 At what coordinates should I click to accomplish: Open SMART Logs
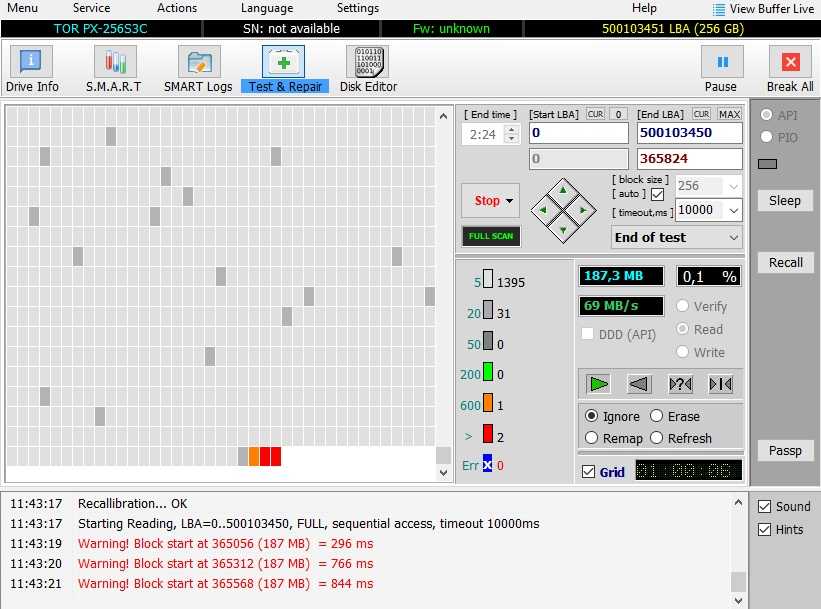(x=198, y=68)
